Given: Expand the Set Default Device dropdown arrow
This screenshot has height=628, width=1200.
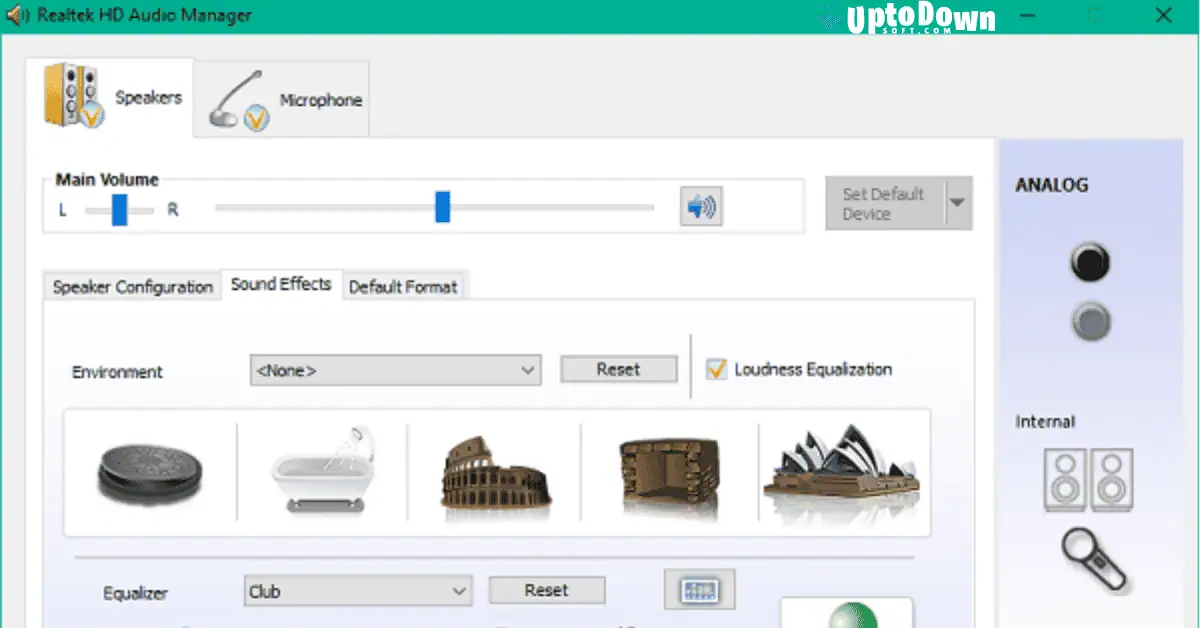Looking at the screenshot, I should [x=959, y=202].
